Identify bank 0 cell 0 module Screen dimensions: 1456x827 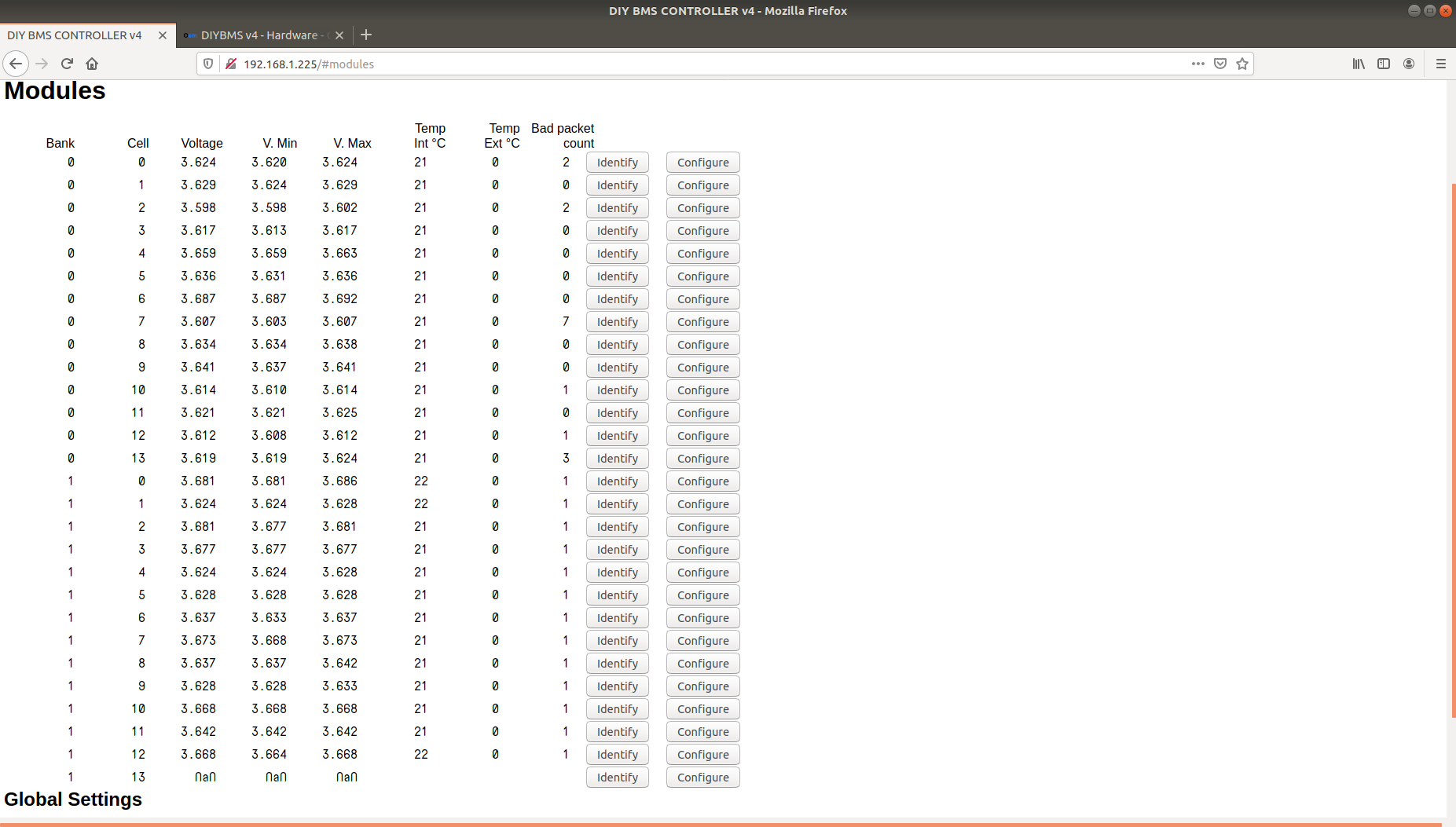(617, 163)
